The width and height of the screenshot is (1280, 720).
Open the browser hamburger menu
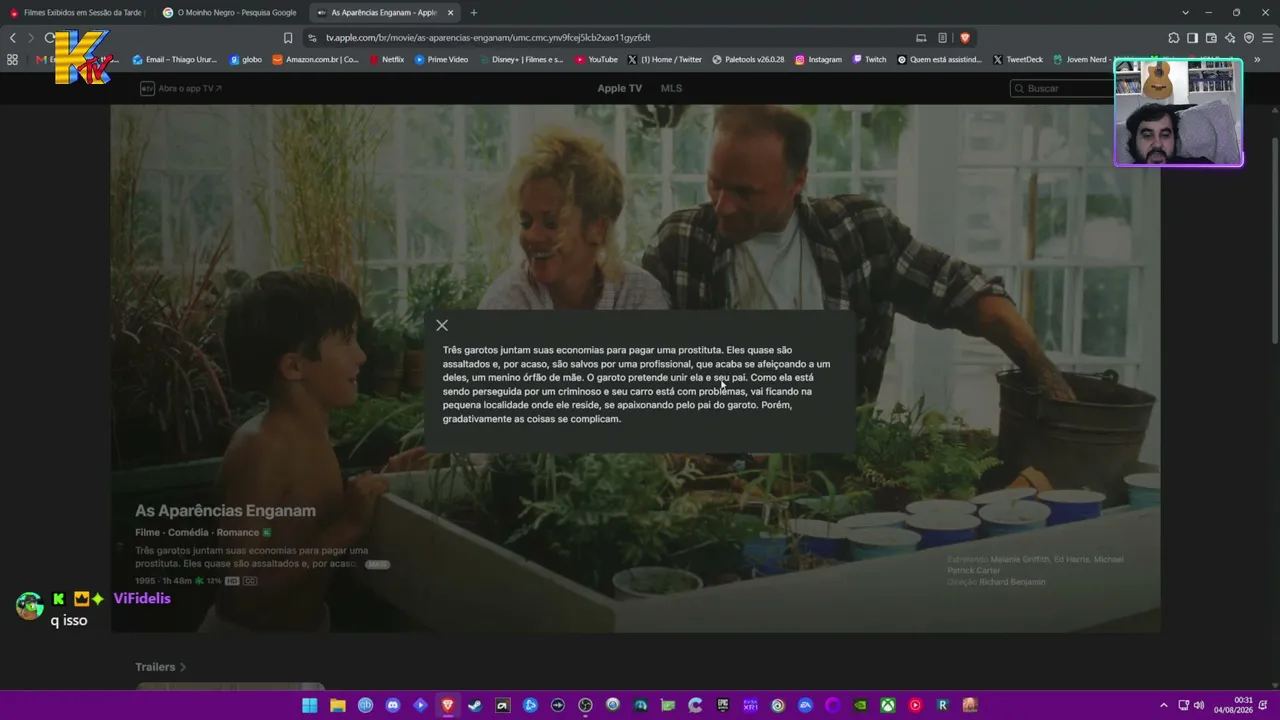[1268, 38]
